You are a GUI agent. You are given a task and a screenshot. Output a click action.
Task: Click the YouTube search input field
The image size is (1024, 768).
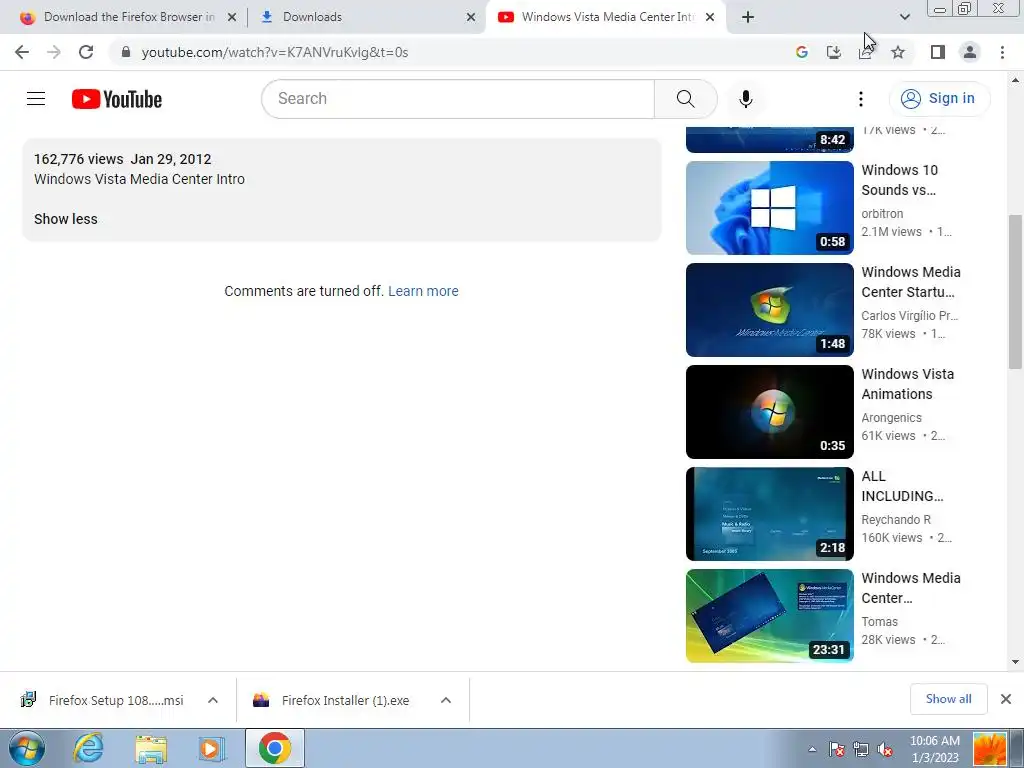point(457,99)
